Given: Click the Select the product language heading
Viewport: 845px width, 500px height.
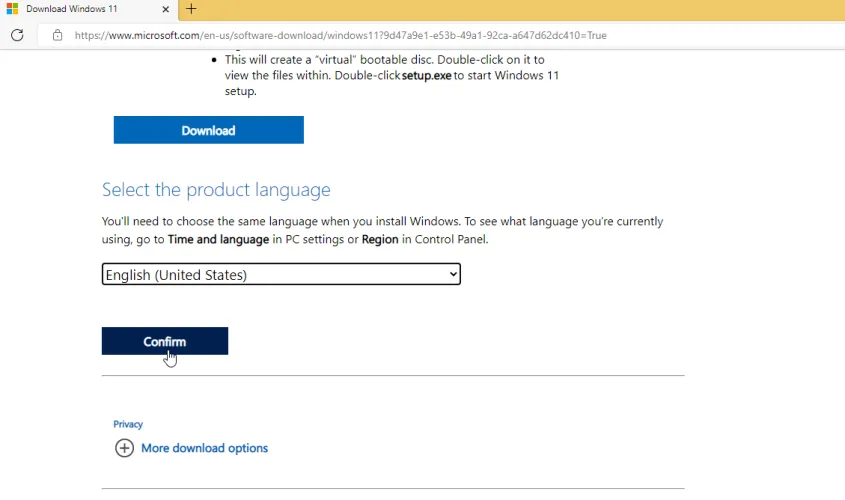Looking at the screenshot, I should pos(216,189).
